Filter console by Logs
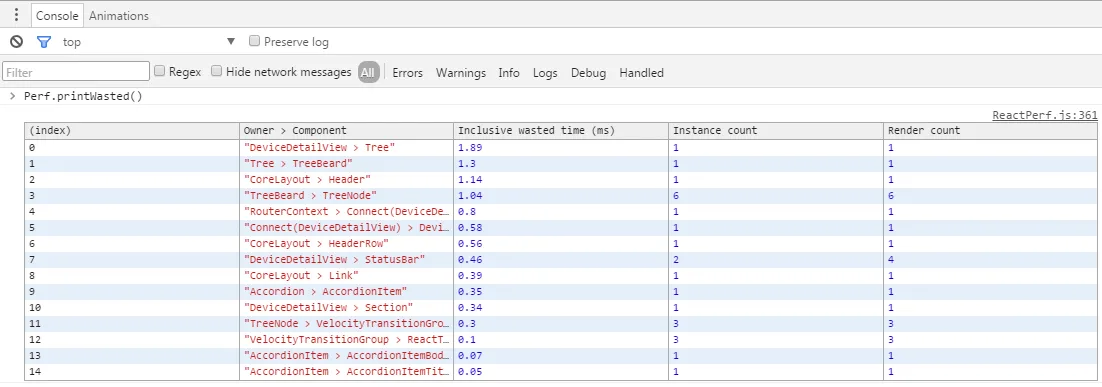This screenshot has height=387, width=1102. tap(545, 72)
